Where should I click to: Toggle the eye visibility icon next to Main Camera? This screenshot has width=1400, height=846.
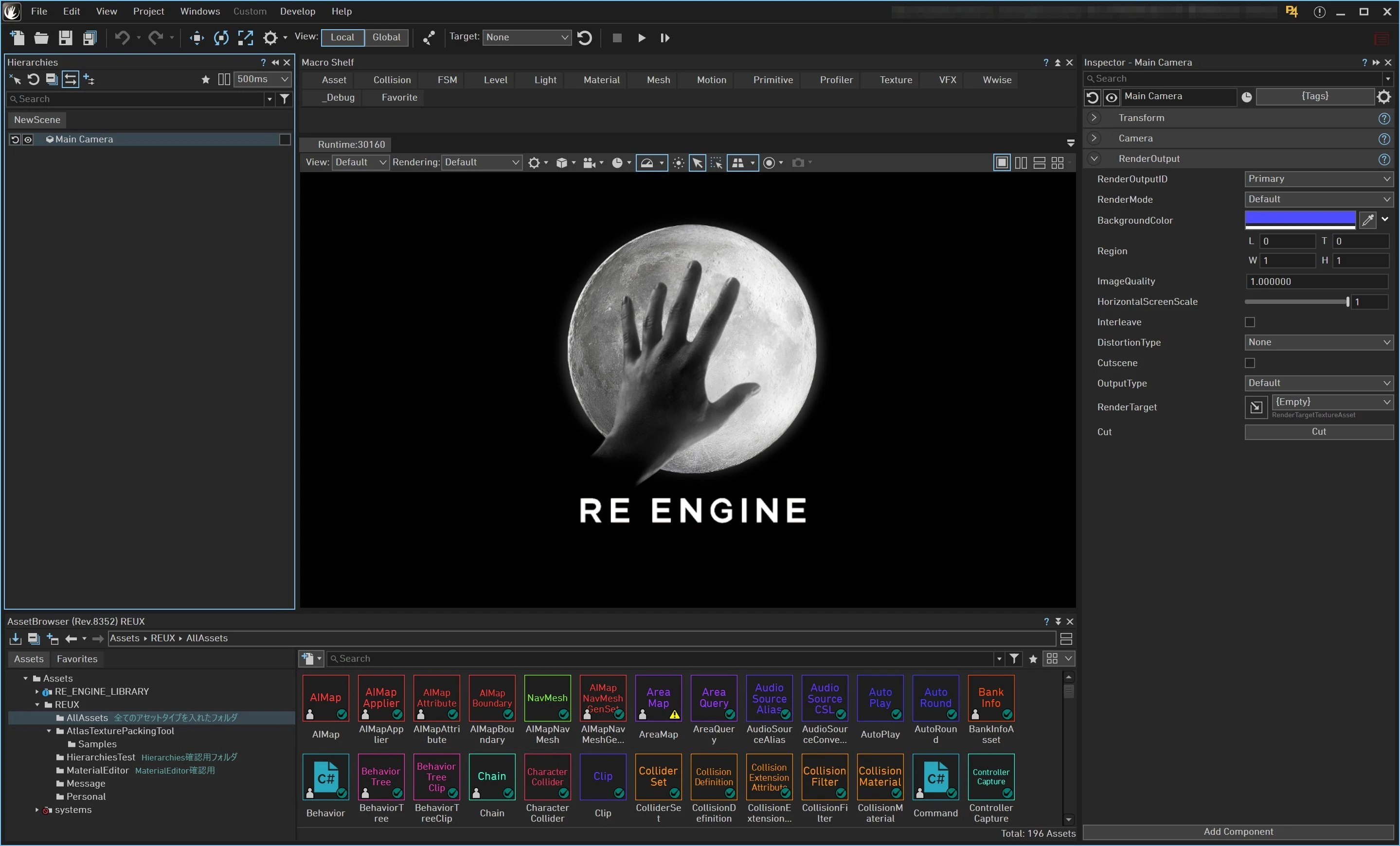point(28,140)
